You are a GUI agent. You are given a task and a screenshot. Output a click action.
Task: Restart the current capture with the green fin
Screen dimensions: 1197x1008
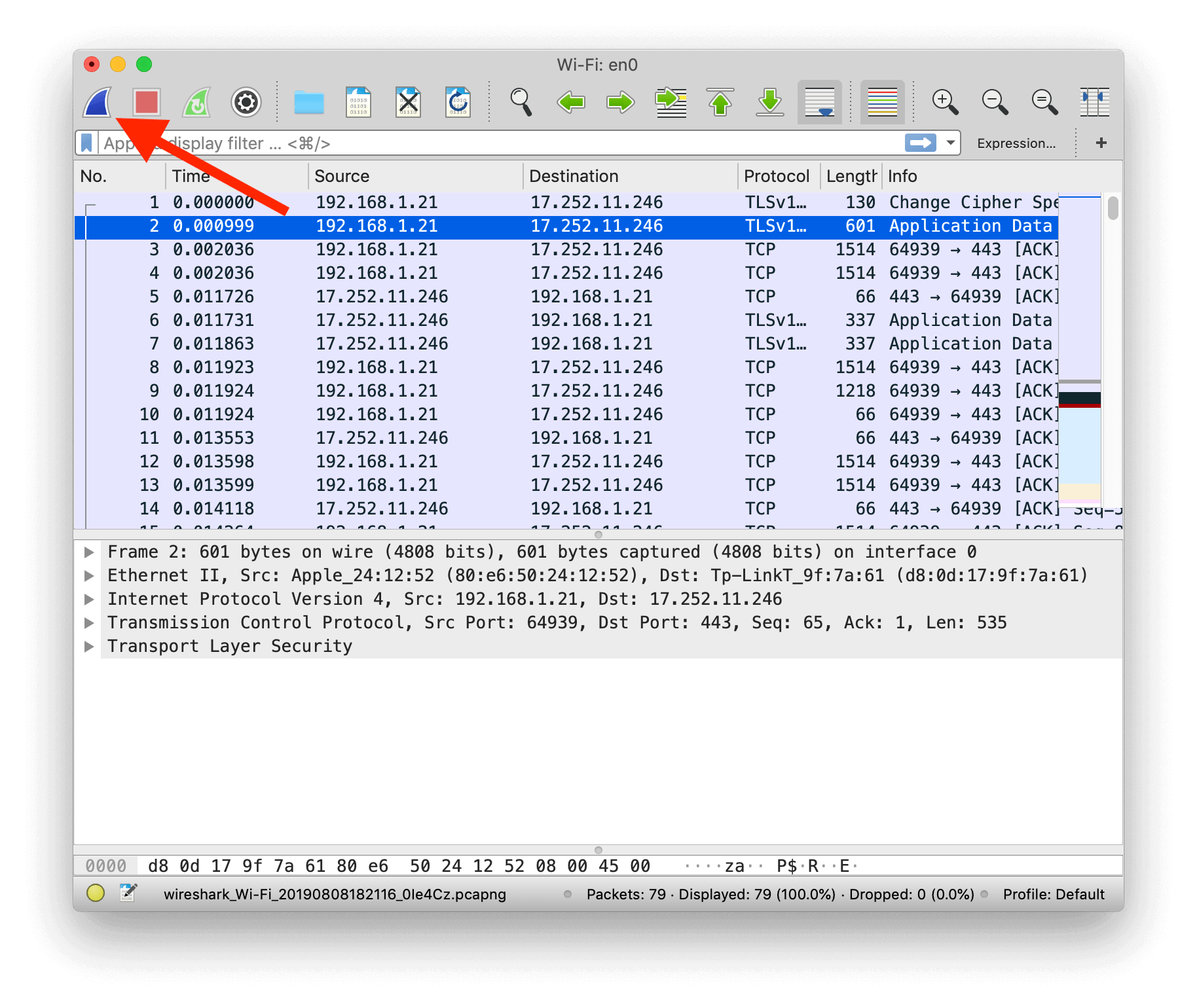click(x=196, y=102)
